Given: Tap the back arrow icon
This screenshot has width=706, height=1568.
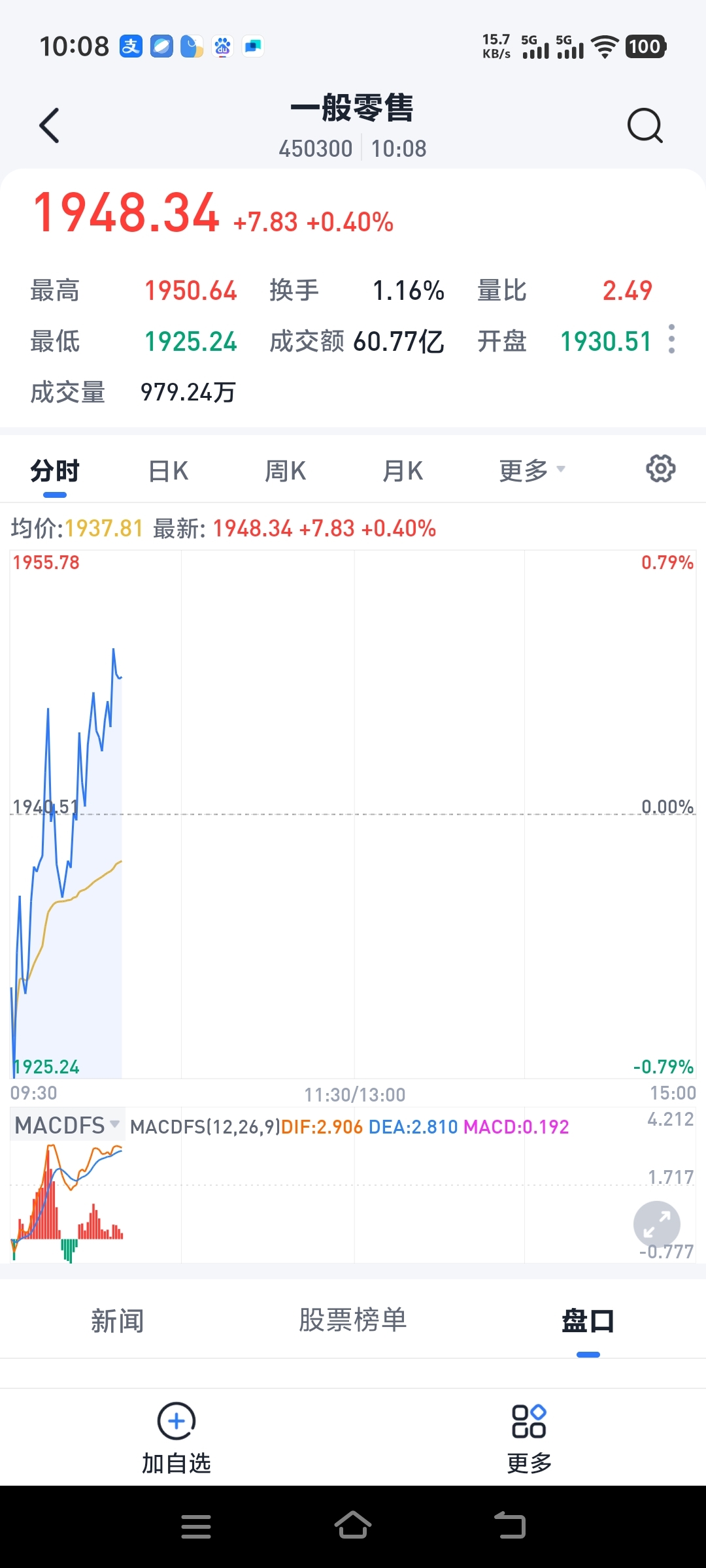Looking at the screenshot, I should point(50,125).
